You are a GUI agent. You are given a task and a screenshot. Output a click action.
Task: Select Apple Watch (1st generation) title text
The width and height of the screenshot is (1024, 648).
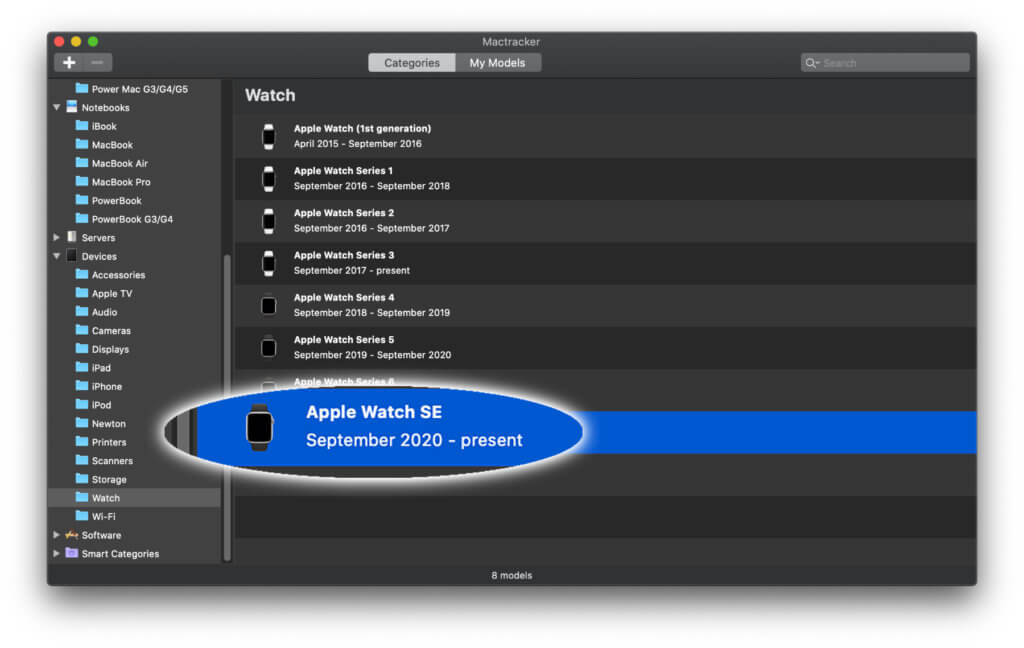[x=362, y=129]
